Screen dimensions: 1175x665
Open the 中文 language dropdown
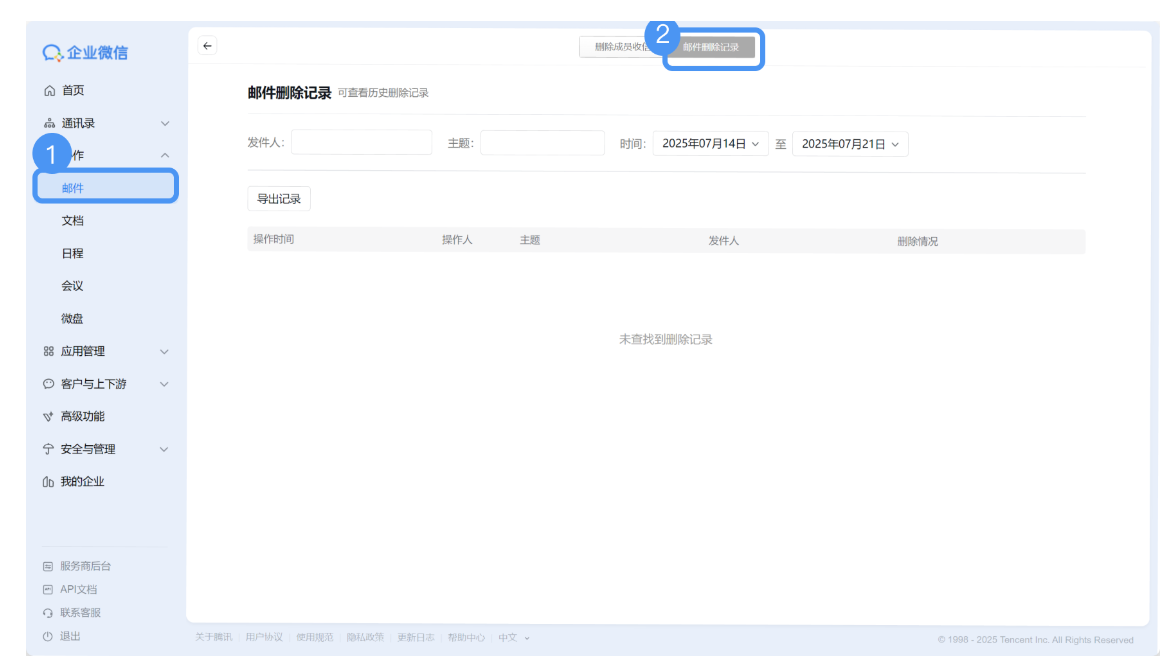514,638
